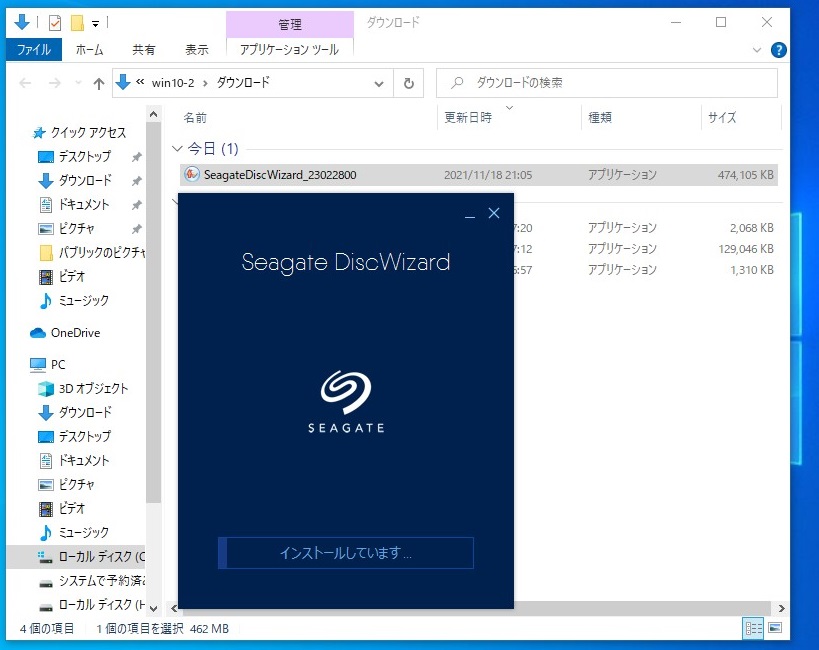Select the Manage contextual tab
The image size is (819, 650).
pyautogui.click(x=290, y=24)
